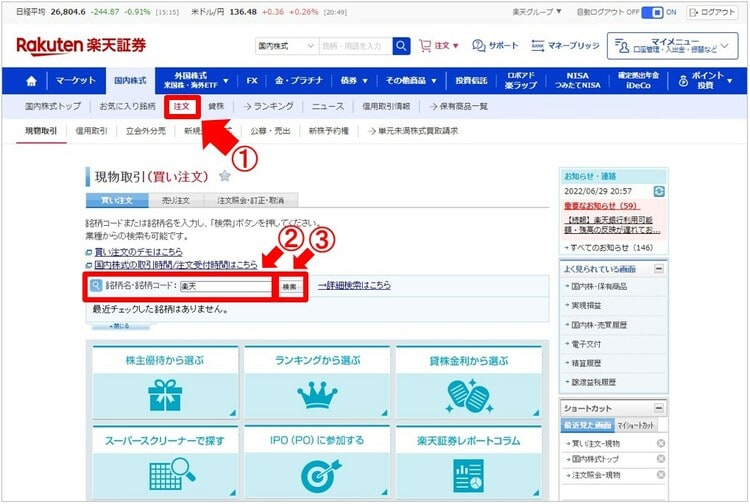Screen dimensions: 750x504
Task: Open the 投資信託 menu item
Action: click(471, 80)
